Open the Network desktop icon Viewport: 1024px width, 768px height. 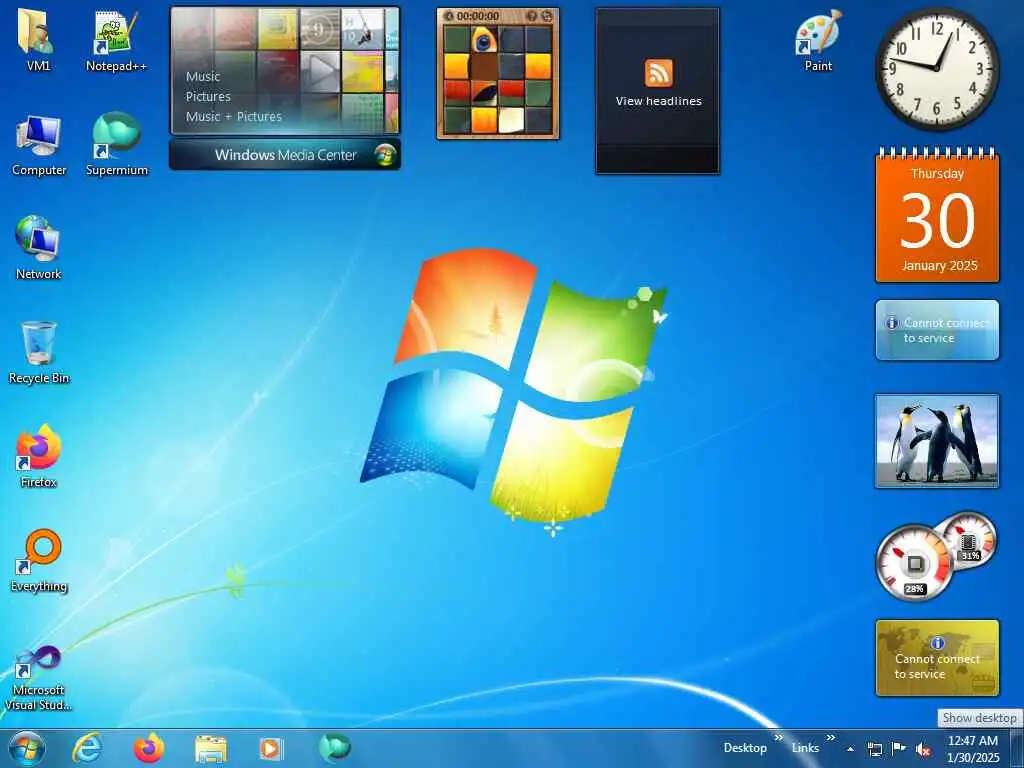pyautogui.click(x=38, y=248)
